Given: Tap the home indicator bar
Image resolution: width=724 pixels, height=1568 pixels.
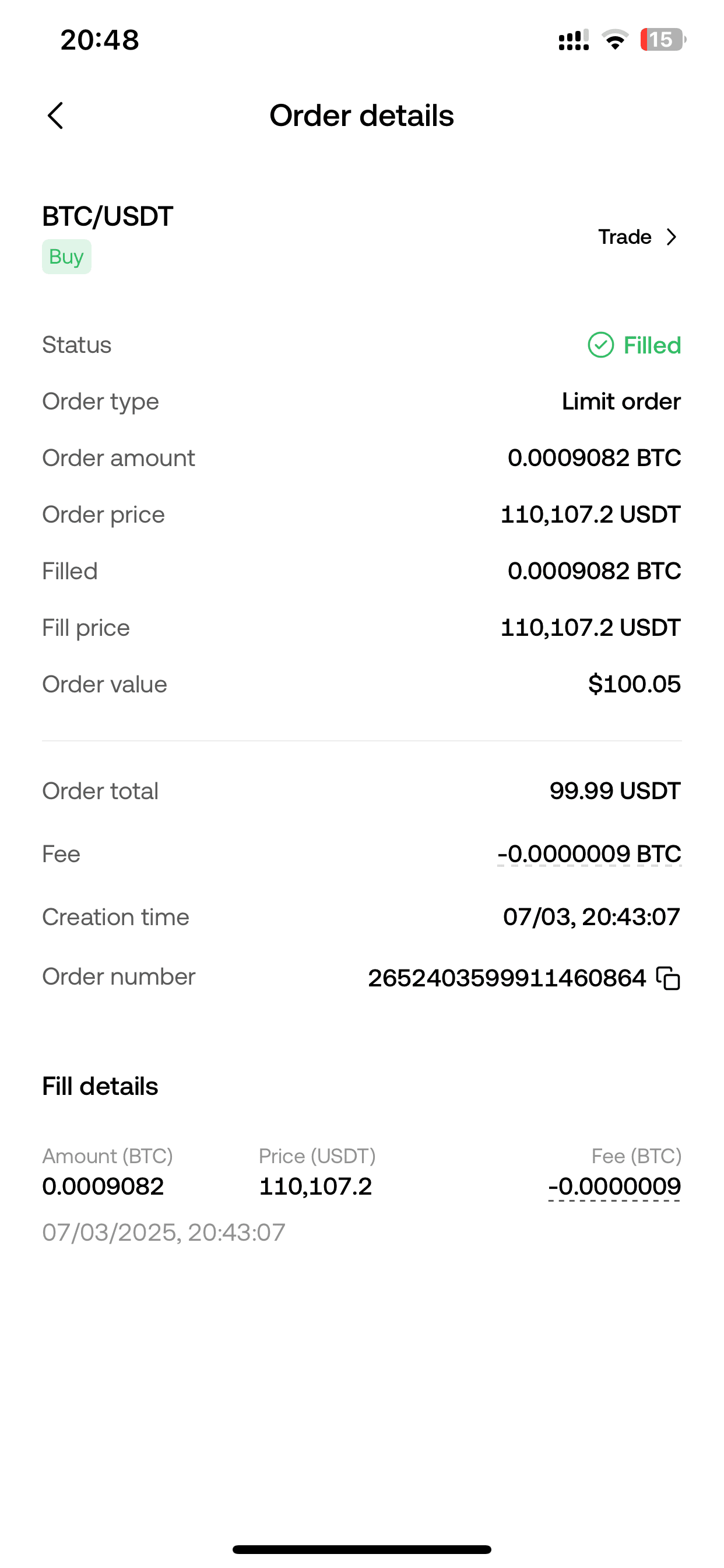Looking at the screenshot, I should coord(362,1549).
